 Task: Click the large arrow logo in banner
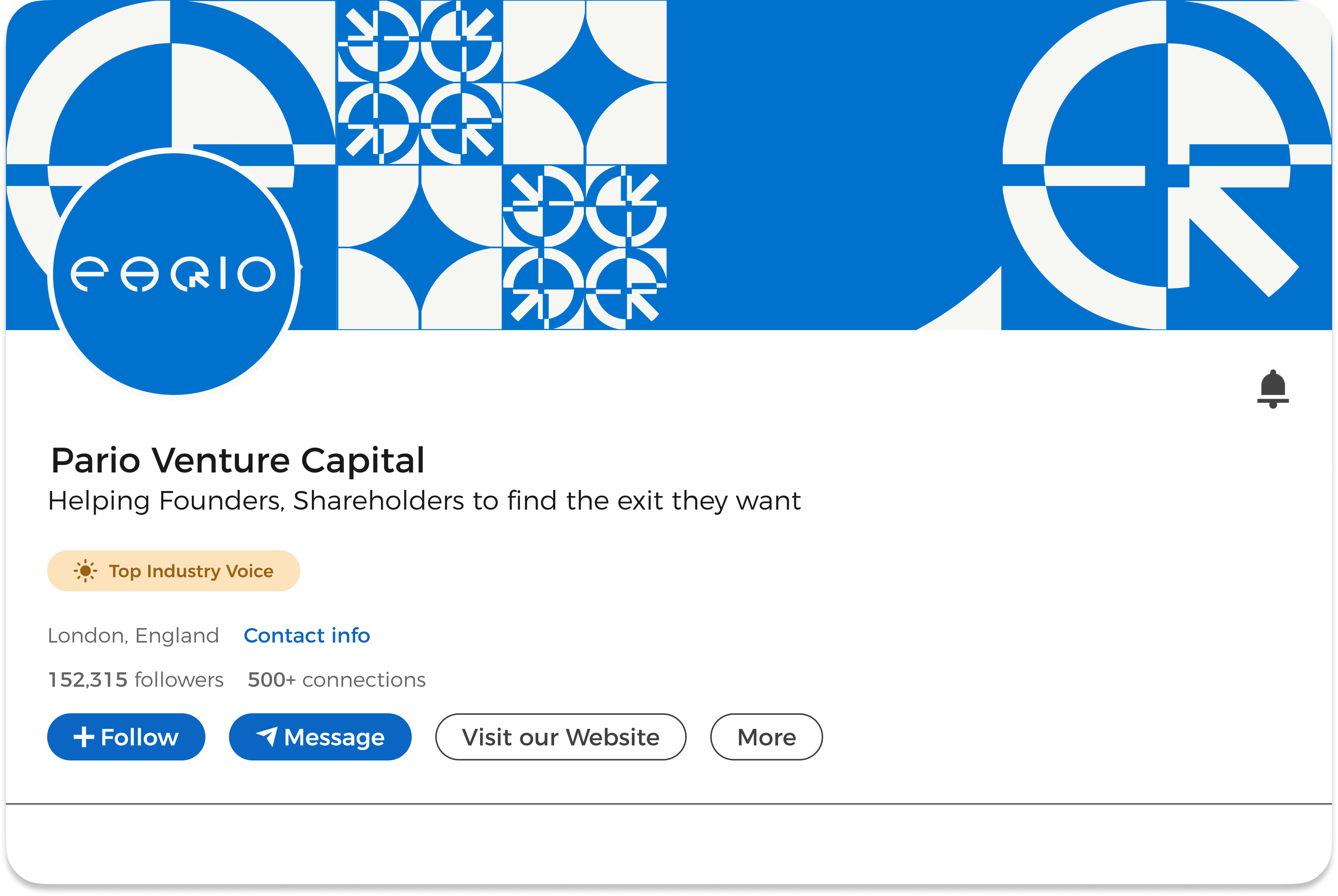pyautogui.click(x=1167, y=164)
